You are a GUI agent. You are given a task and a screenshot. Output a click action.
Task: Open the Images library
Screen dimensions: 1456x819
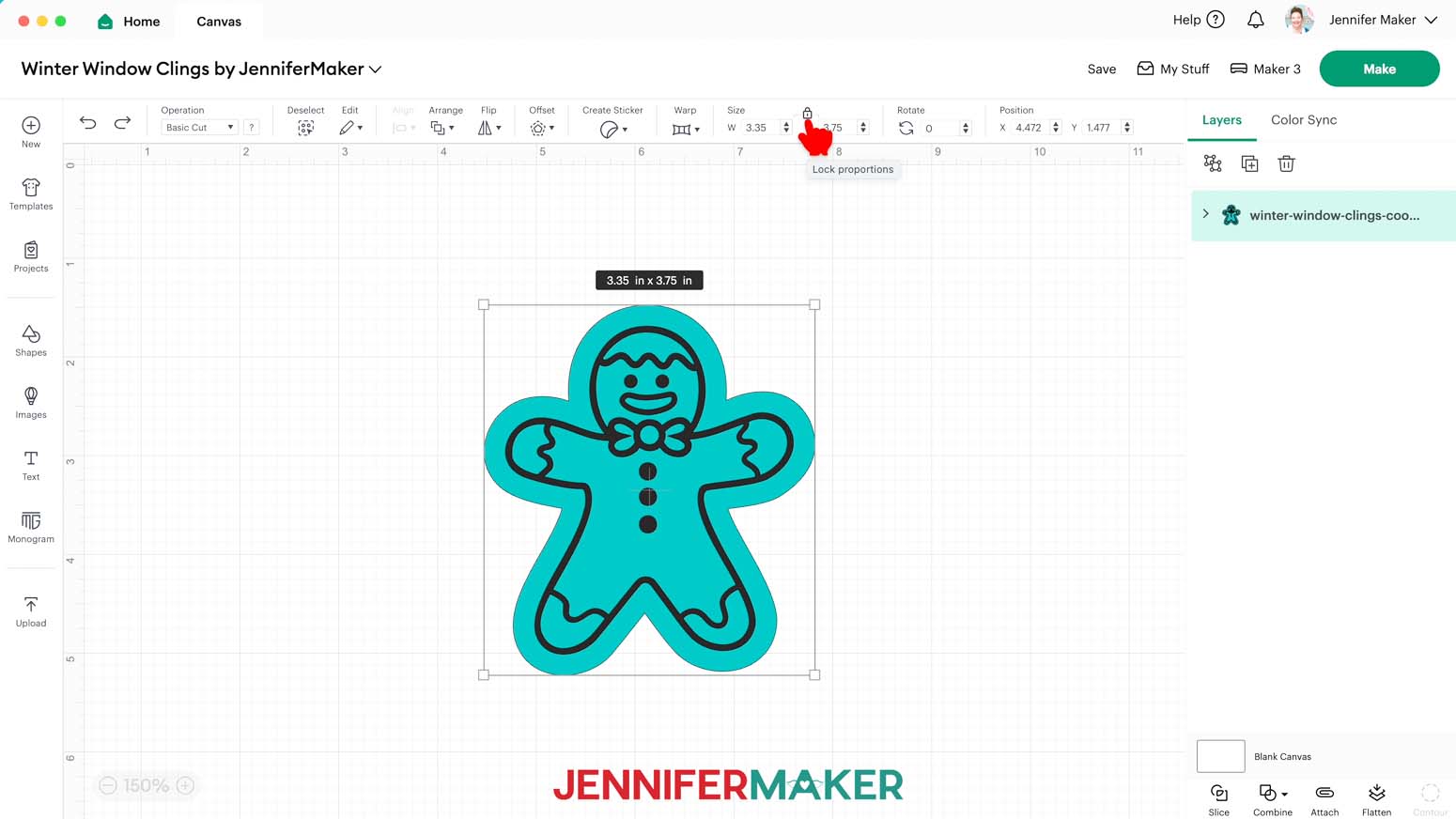pos(31,402)
